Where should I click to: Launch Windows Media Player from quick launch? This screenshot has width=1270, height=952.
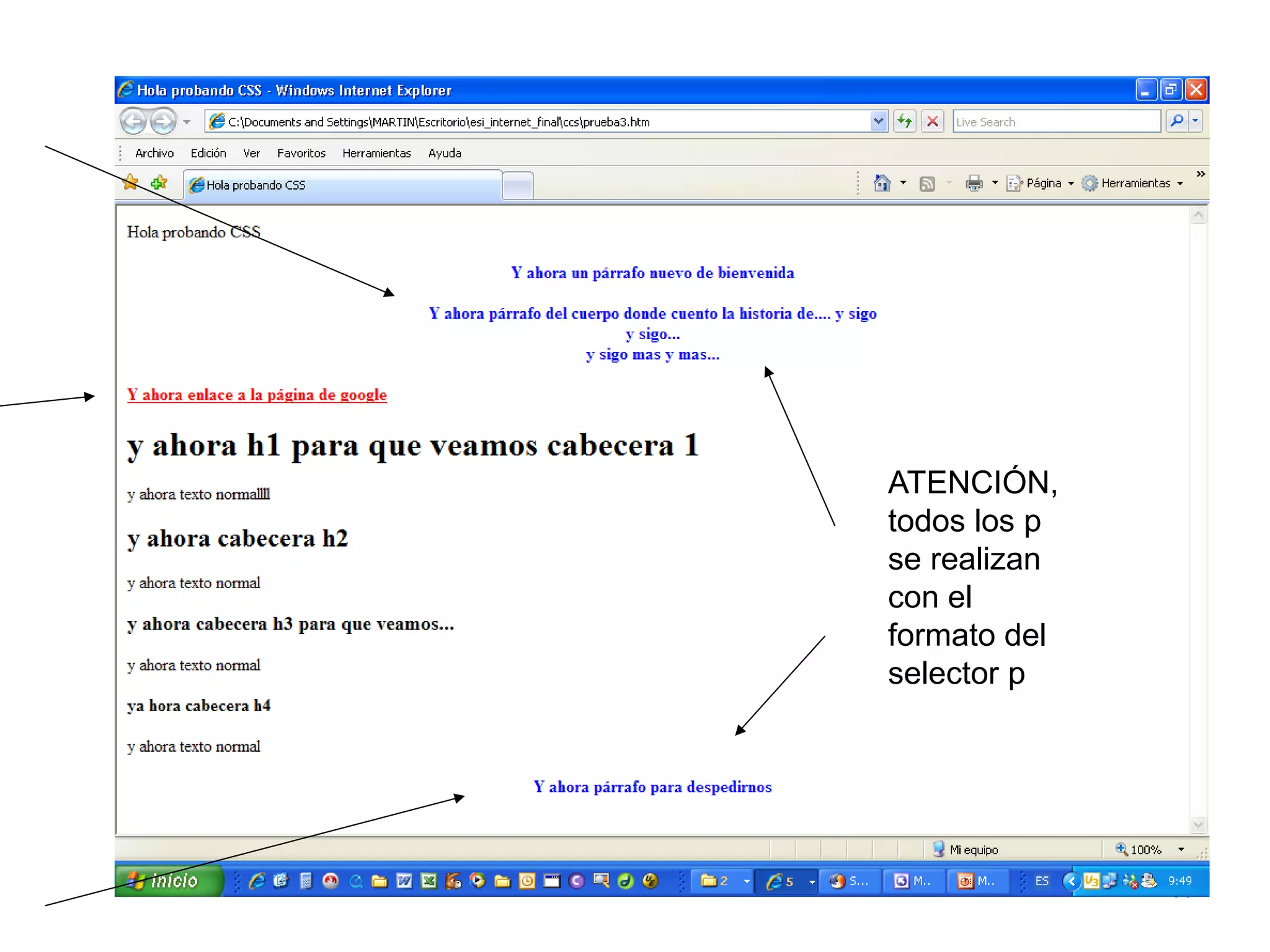tap(477, 880)
